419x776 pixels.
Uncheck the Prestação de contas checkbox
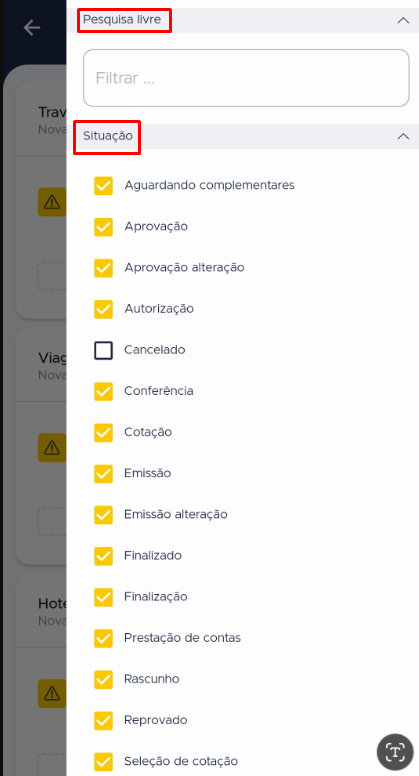point(103,638)
